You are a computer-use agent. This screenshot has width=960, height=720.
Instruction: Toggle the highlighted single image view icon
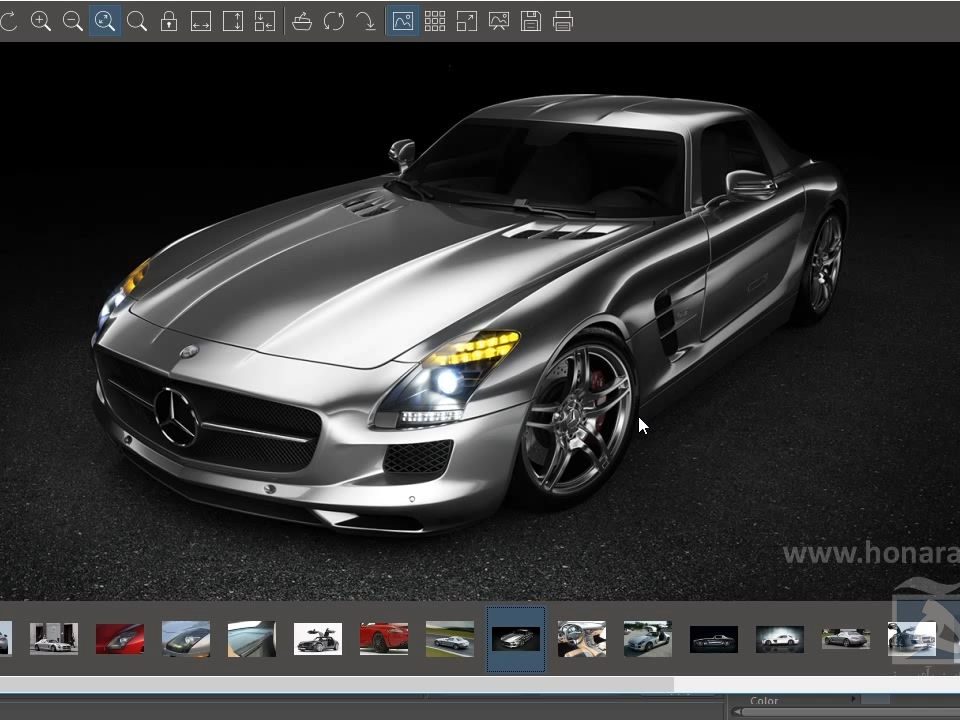pyautogui.click(x=403, y=21)
